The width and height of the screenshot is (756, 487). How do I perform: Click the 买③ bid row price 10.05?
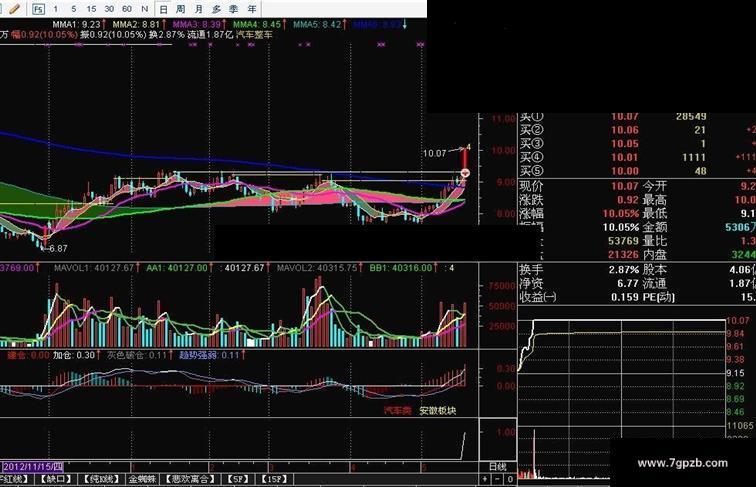click(625, 143)
